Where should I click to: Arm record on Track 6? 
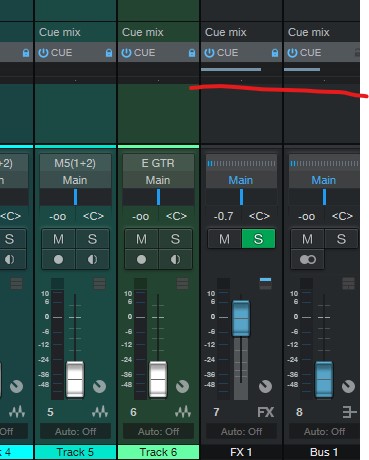tap(141, 259)
